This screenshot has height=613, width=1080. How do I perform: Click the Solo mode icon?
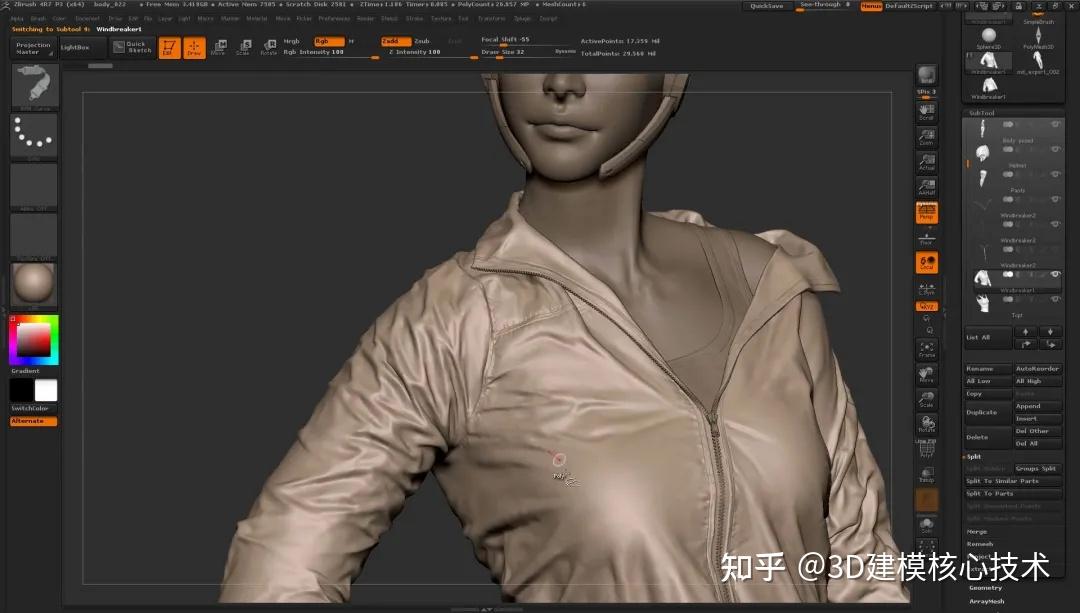(926, 525)
